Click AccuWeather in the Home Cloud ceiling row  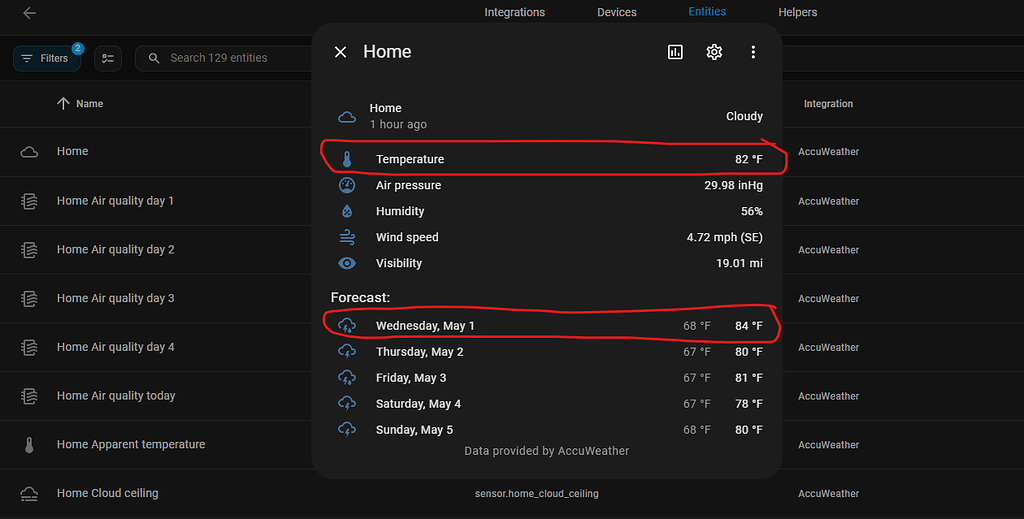click(828, 494)
